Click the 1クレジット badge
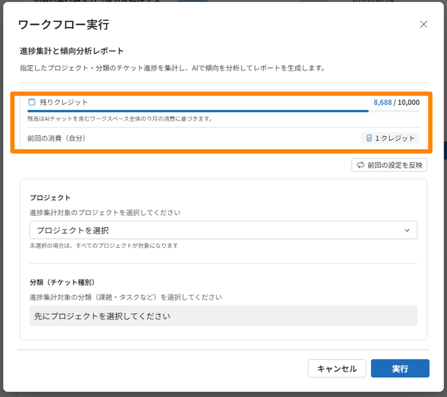Image resolution: width=447 pixels, height=397 pixels. (390, 138)
